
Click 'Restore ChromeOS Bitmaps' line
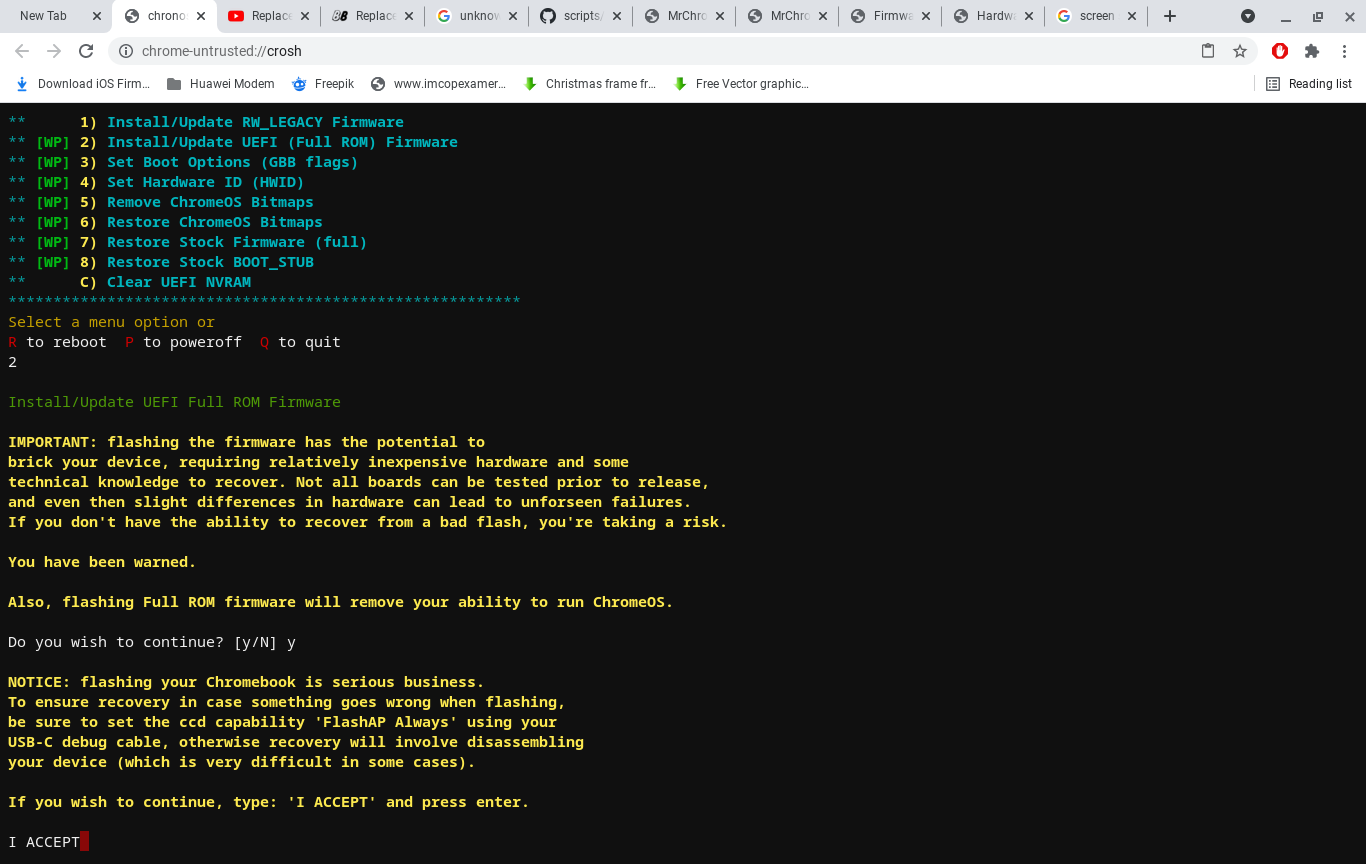(214, 222)
